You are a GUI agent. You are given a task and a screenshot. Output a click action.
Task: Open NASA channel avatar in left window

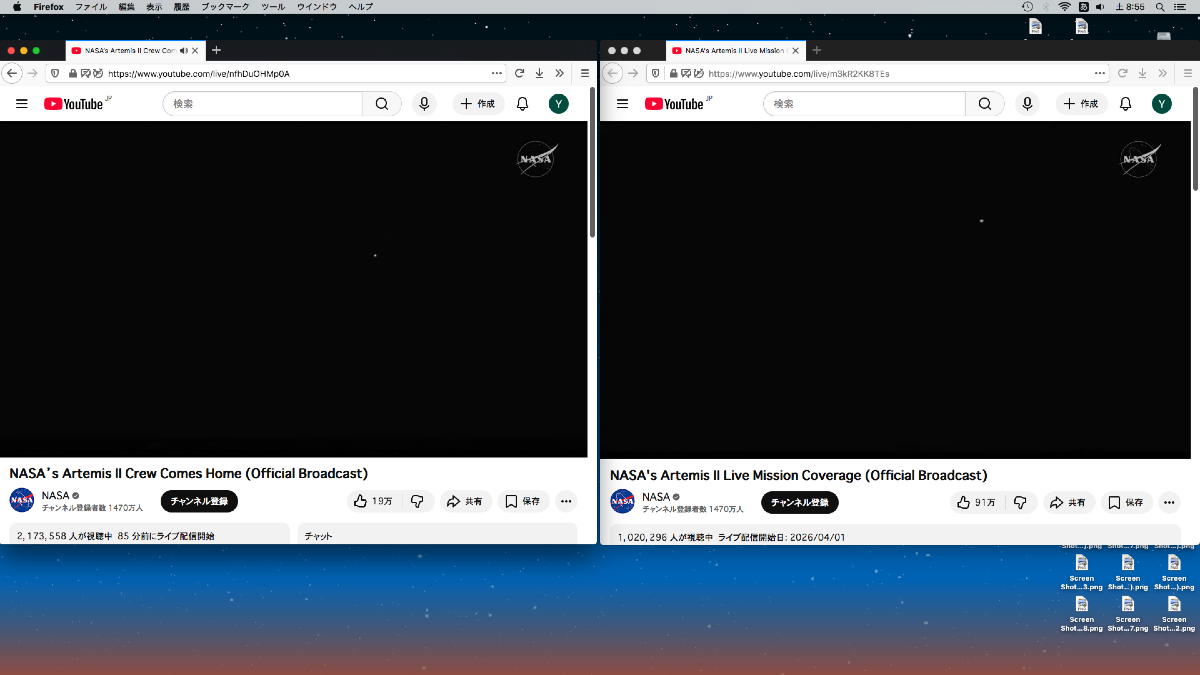tap(22, 500)
